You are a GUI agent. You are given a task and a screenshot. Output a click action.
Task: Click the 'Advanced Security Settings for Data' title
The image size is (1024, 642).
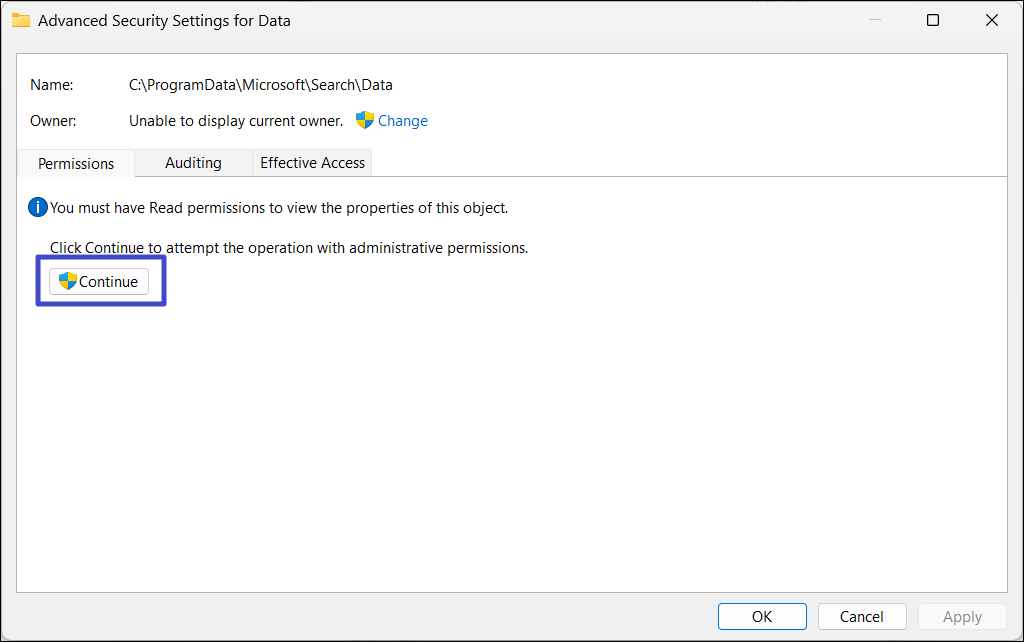click(164, 20)
